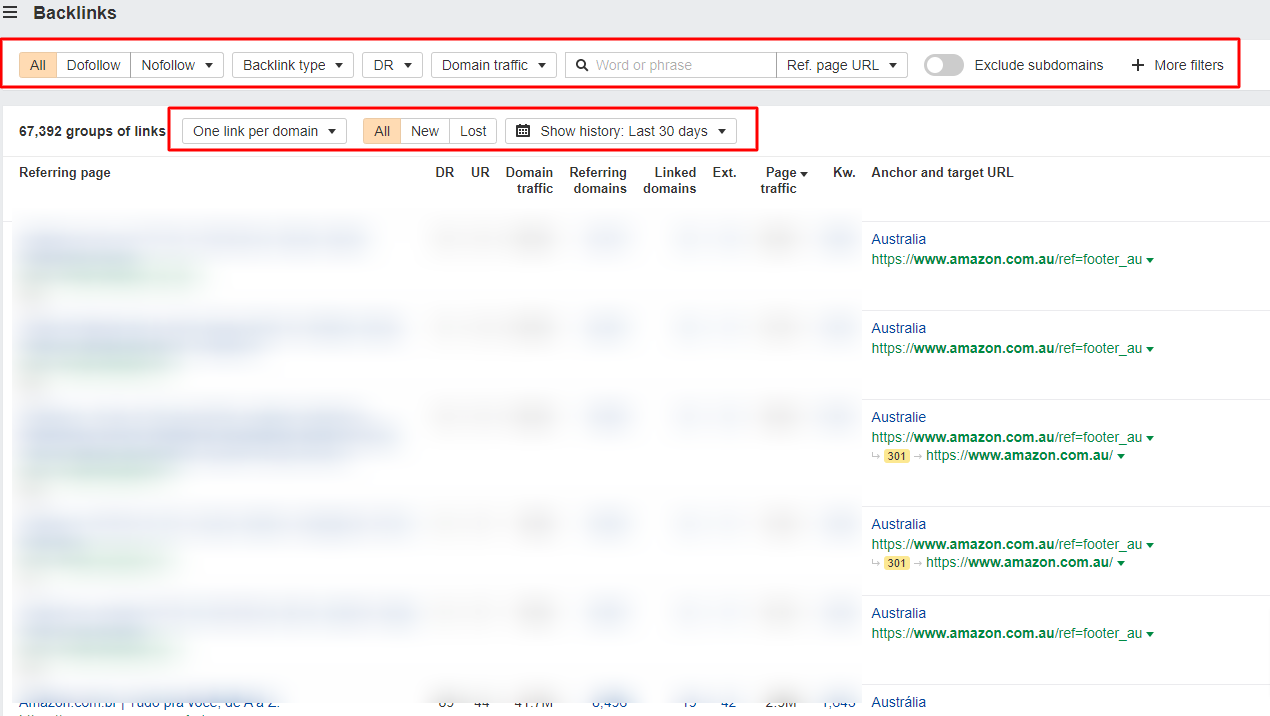1270x716 pixels.
Task: Click the Austrália anchor link in last row
Action: (x=899, y=702)
